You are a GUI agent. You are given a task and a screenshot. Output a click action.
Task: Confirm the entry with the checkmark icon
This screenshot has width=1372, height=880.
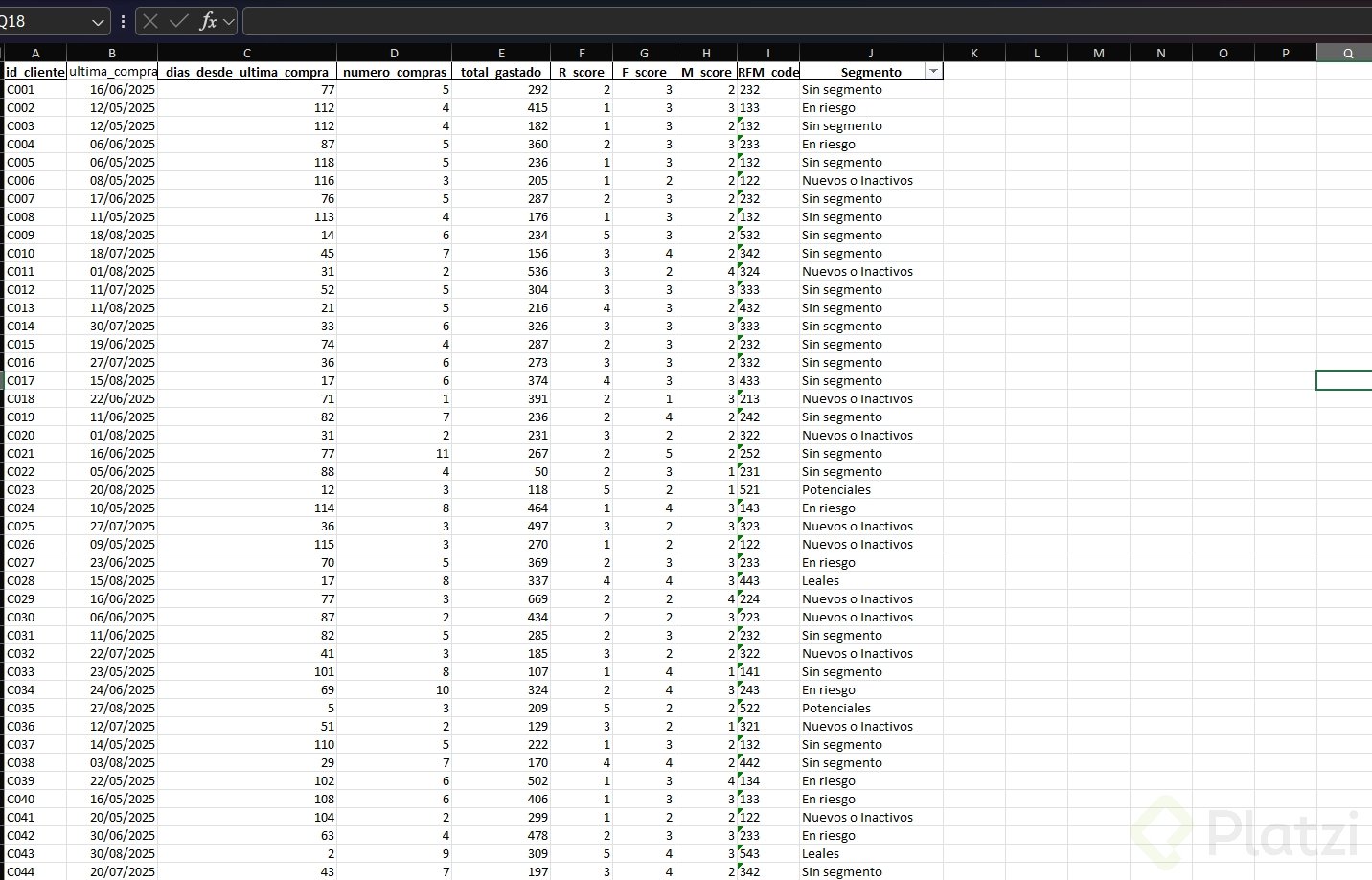[x=178, y=21]
